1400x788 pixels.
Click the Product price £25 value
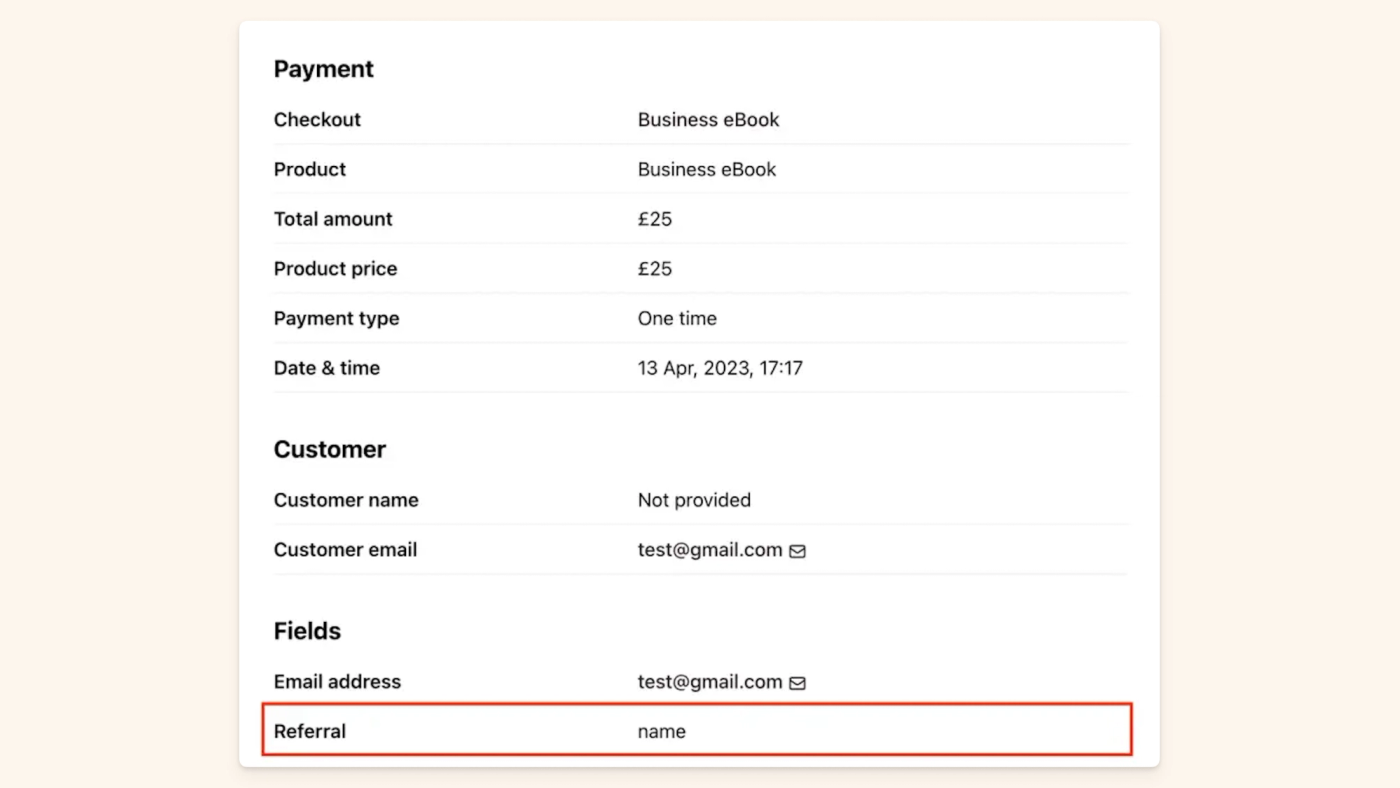point(654,269)
